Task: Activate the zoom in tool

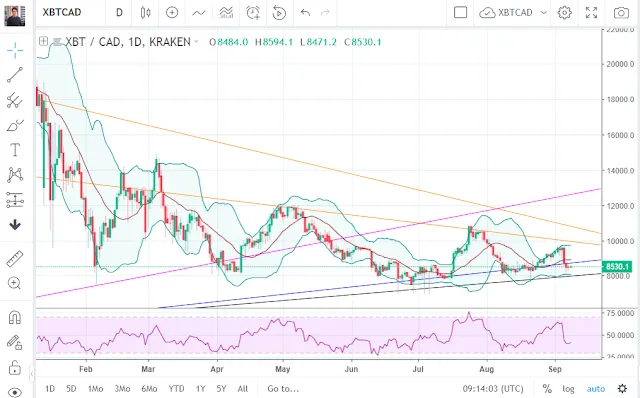Action: coord(15,283)
